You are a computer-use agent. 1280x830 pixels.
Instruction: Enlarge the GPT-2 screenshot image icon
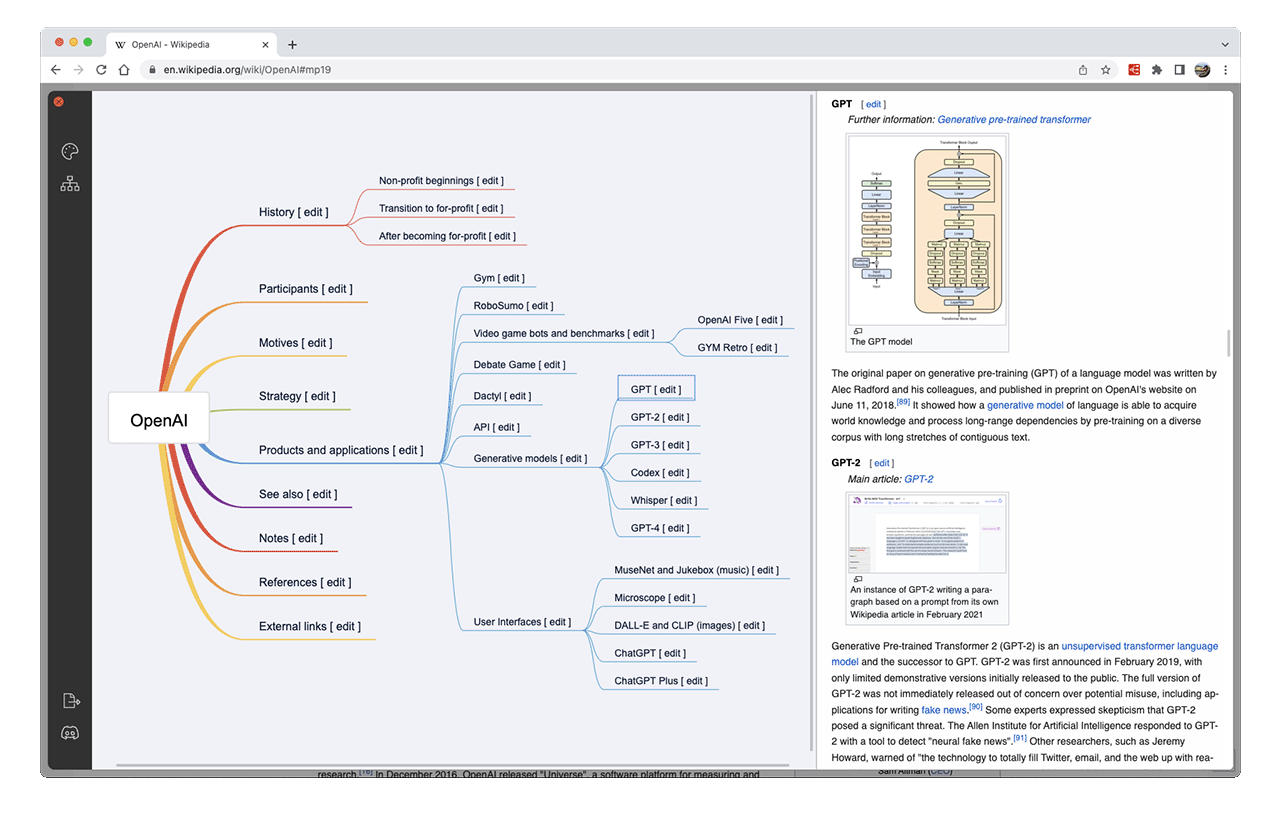858,579
